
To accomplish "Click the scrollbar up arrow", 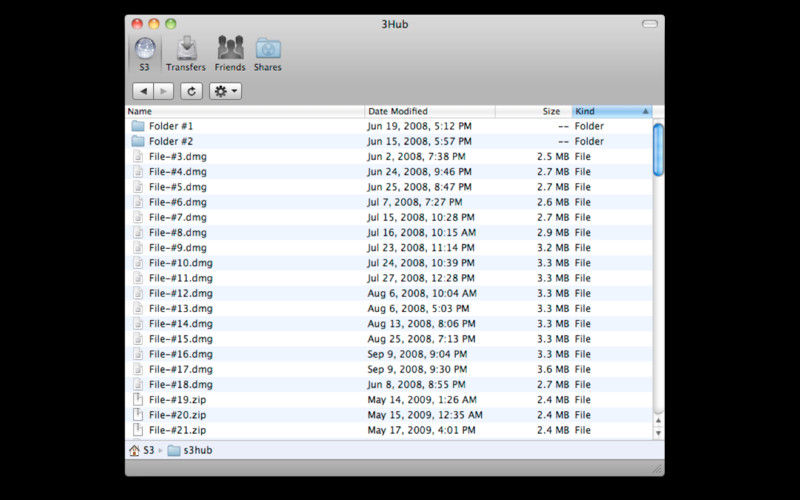I will coord(658,420).
